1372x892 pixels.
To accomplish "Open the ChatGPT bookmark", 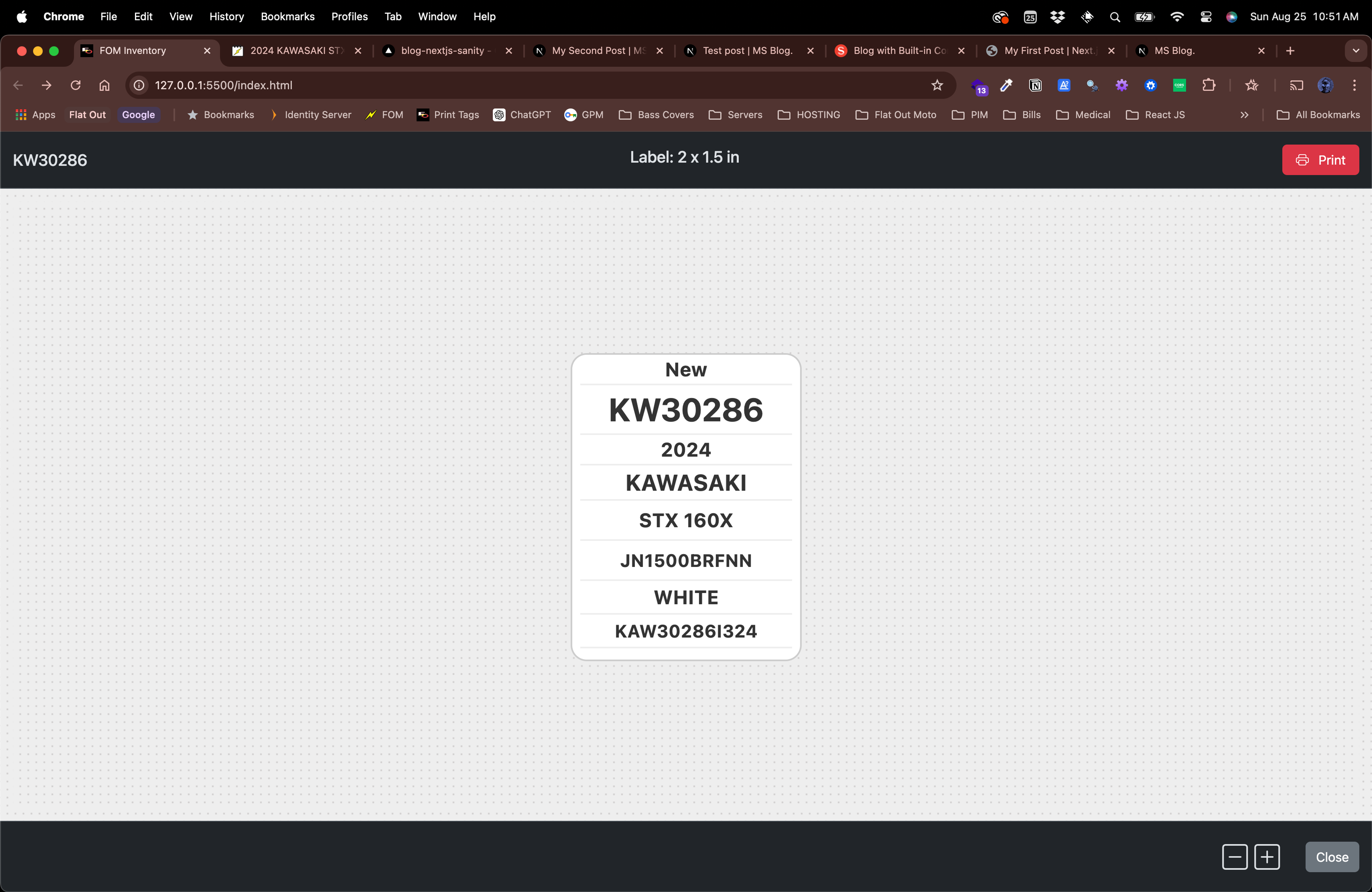I will click(522, 115).
